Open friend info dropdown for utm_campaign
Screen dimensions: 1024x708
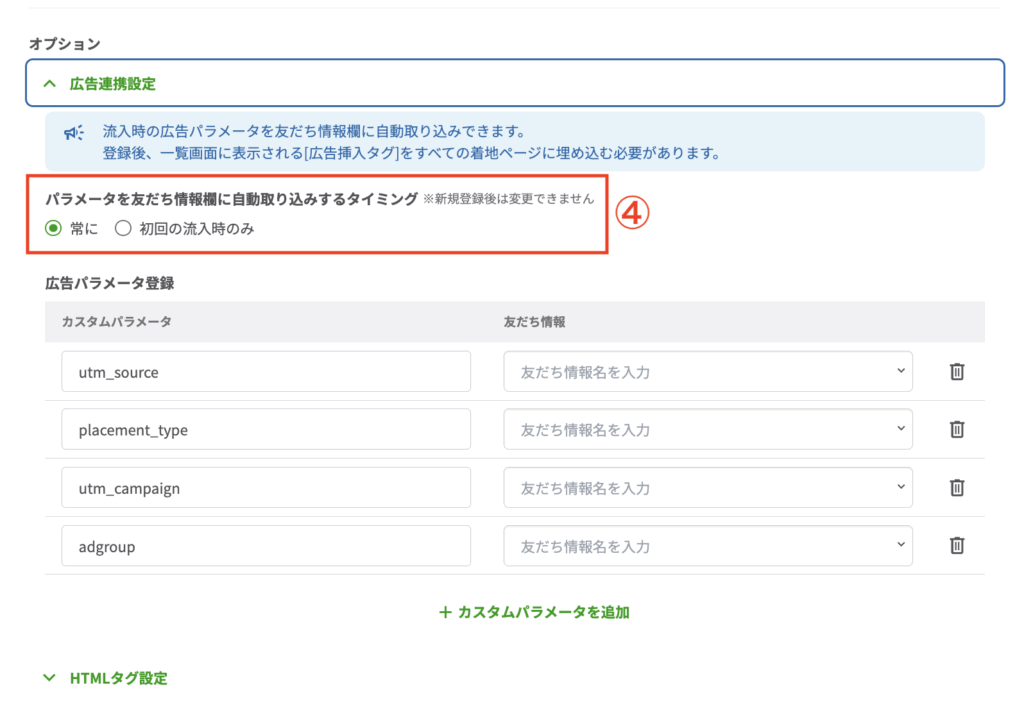(x=707, y=488)
